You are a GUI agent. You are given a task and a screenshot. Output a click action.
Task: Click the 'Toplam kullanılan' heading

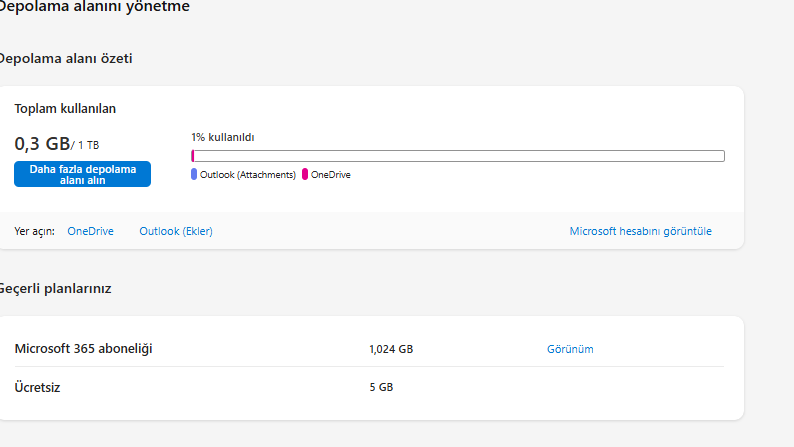pyautogui.click(x=65, y=108)
